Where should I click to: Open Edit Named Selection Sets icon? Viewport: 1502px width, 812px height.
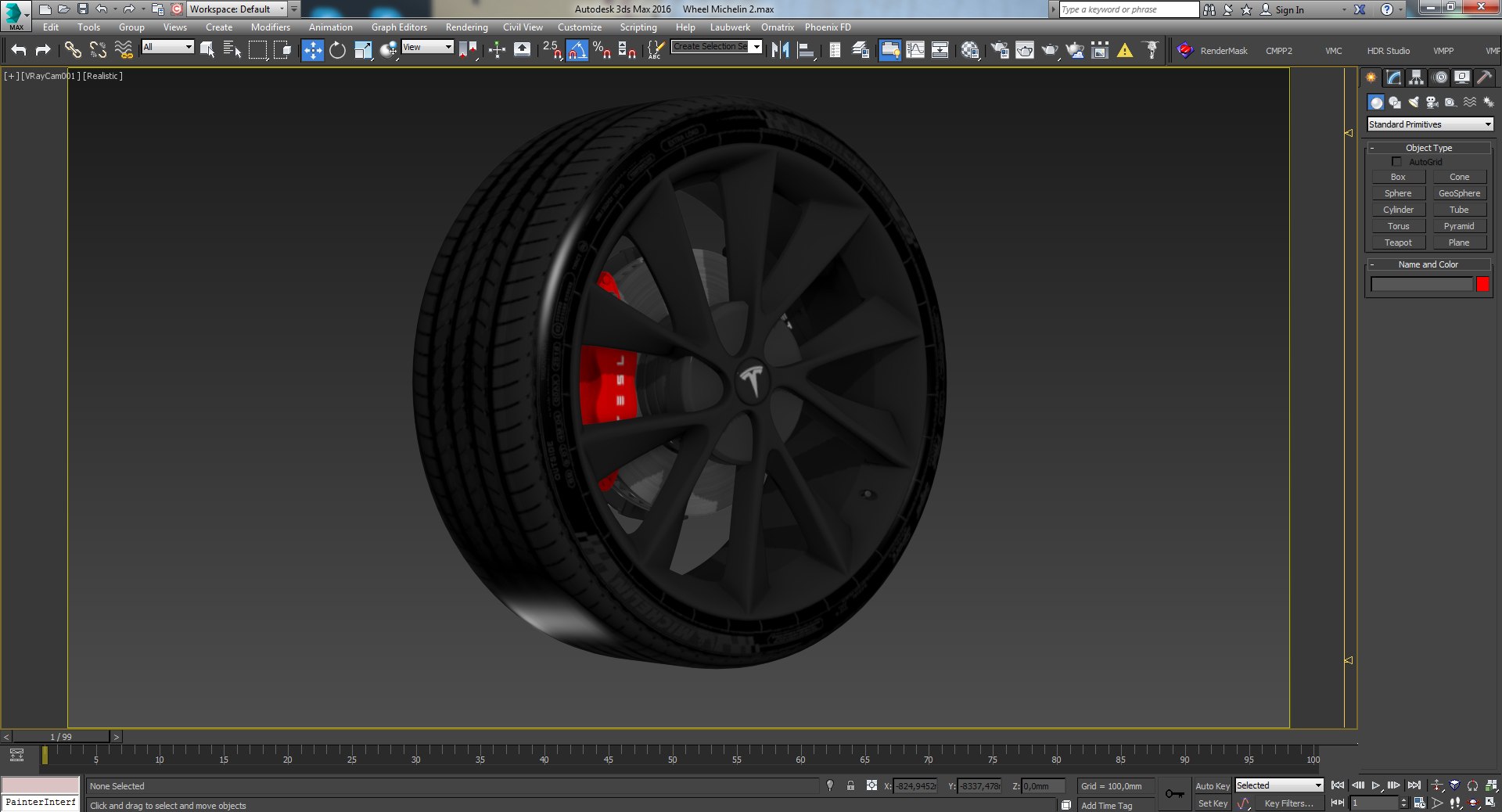[656, 50]
